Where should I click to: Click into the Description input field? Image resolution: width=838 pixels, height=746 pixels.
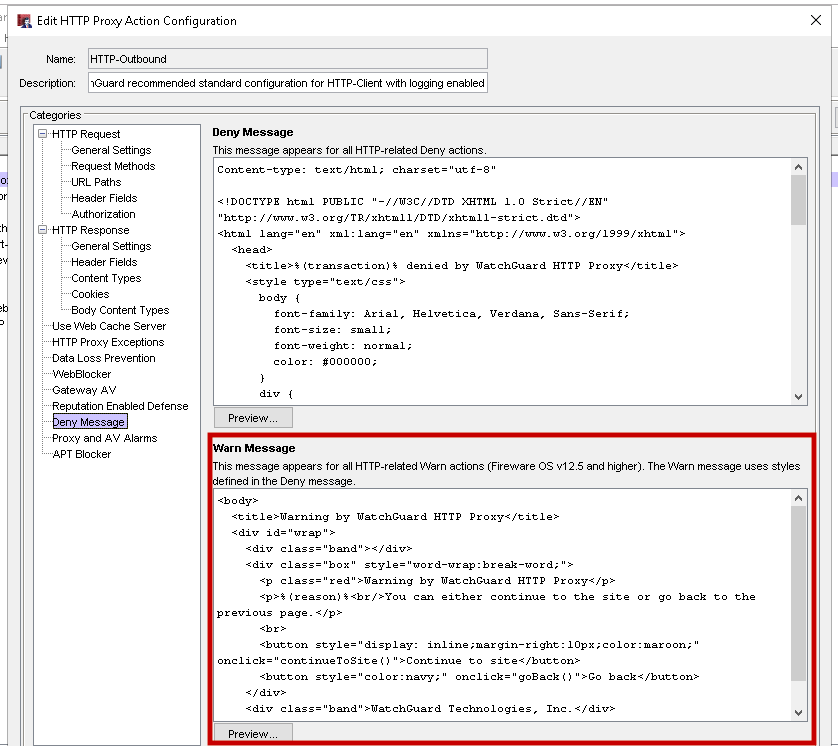[x=288, y=83]
